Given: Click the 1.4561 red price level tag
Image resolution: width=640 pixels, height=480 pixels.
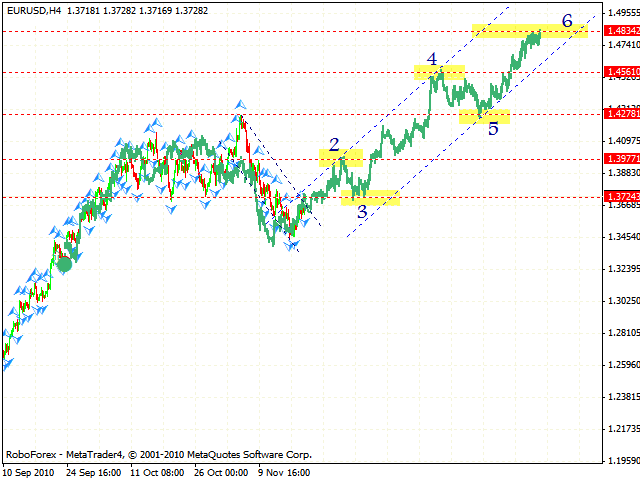Looking at the screenshot, I should point(621,72).
